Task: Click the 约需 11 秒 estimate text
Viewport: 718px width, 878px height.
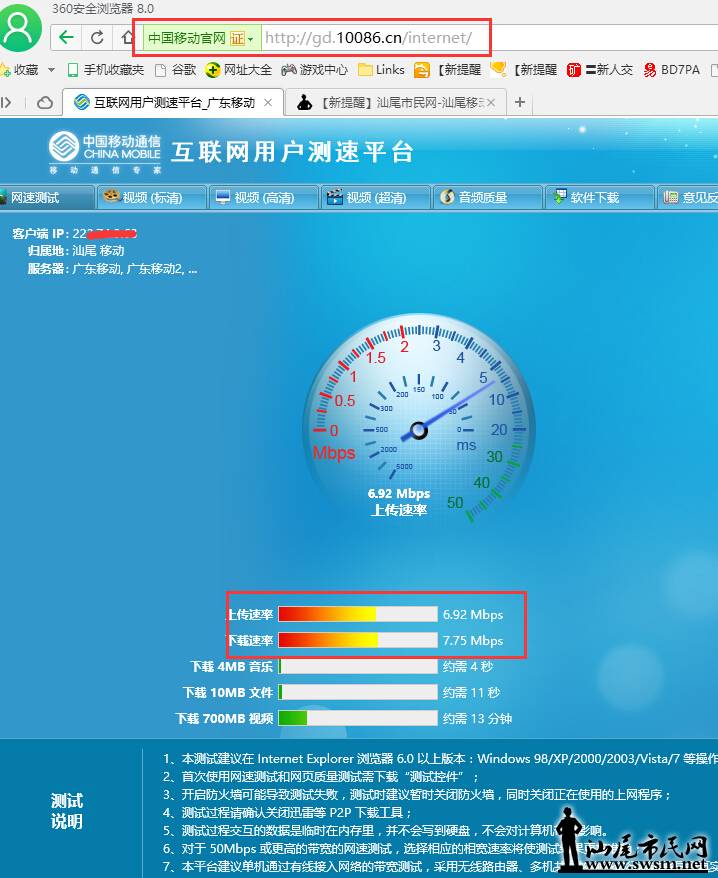Action: coord(471,693)
